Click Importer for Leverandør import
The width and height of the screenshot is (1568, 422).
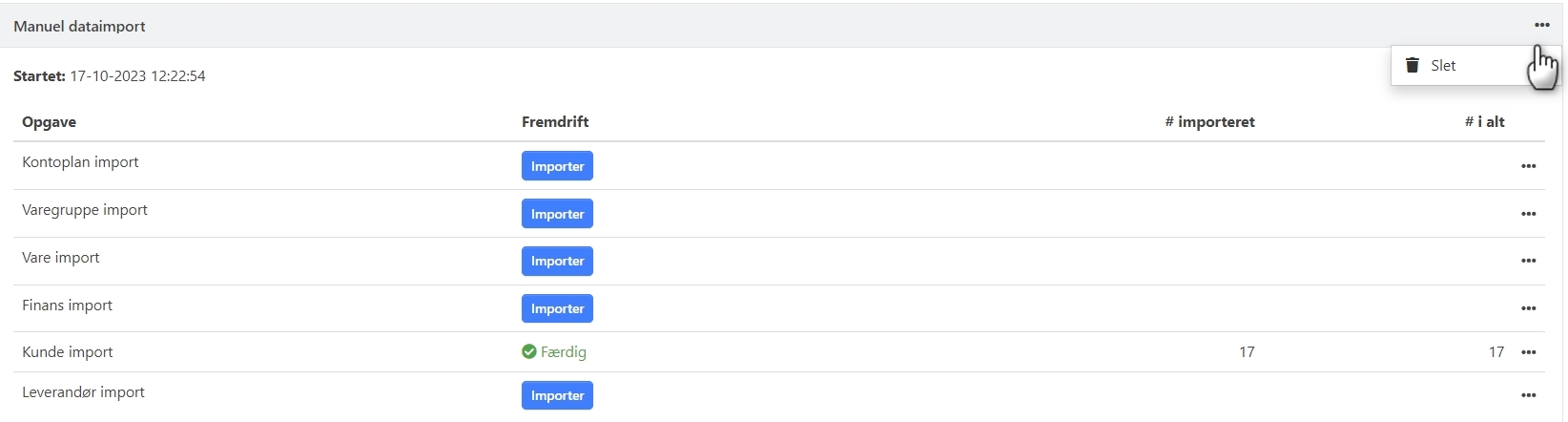click(557, 395)
